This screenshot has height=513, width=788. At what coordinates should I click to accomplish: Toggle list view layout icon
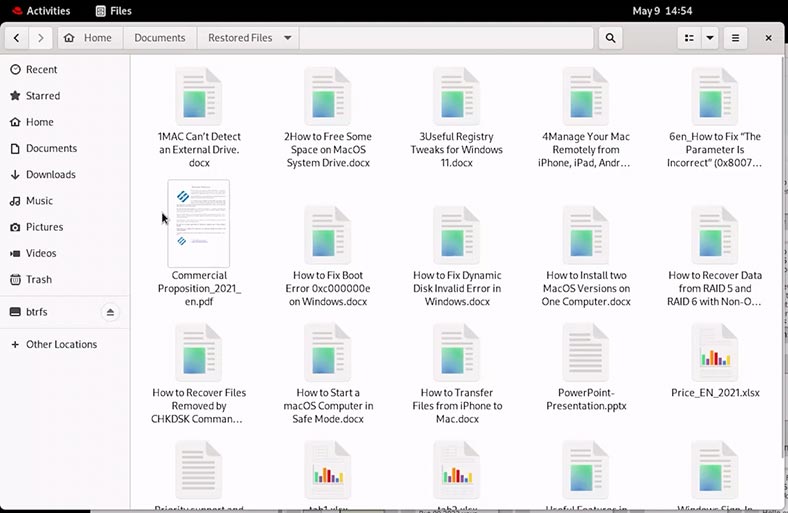[688, 38]
